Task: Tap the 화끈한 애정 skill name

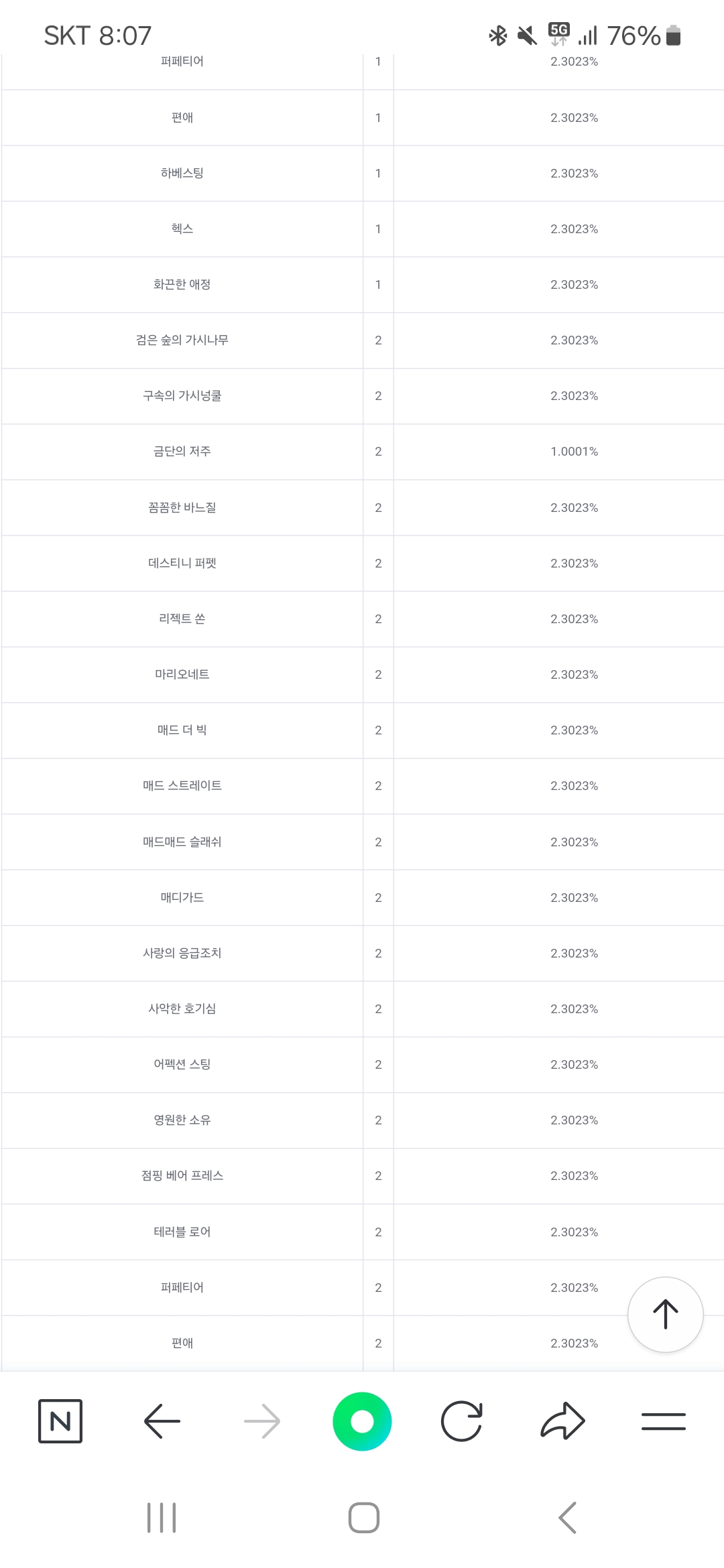Action: click(182, 285)
